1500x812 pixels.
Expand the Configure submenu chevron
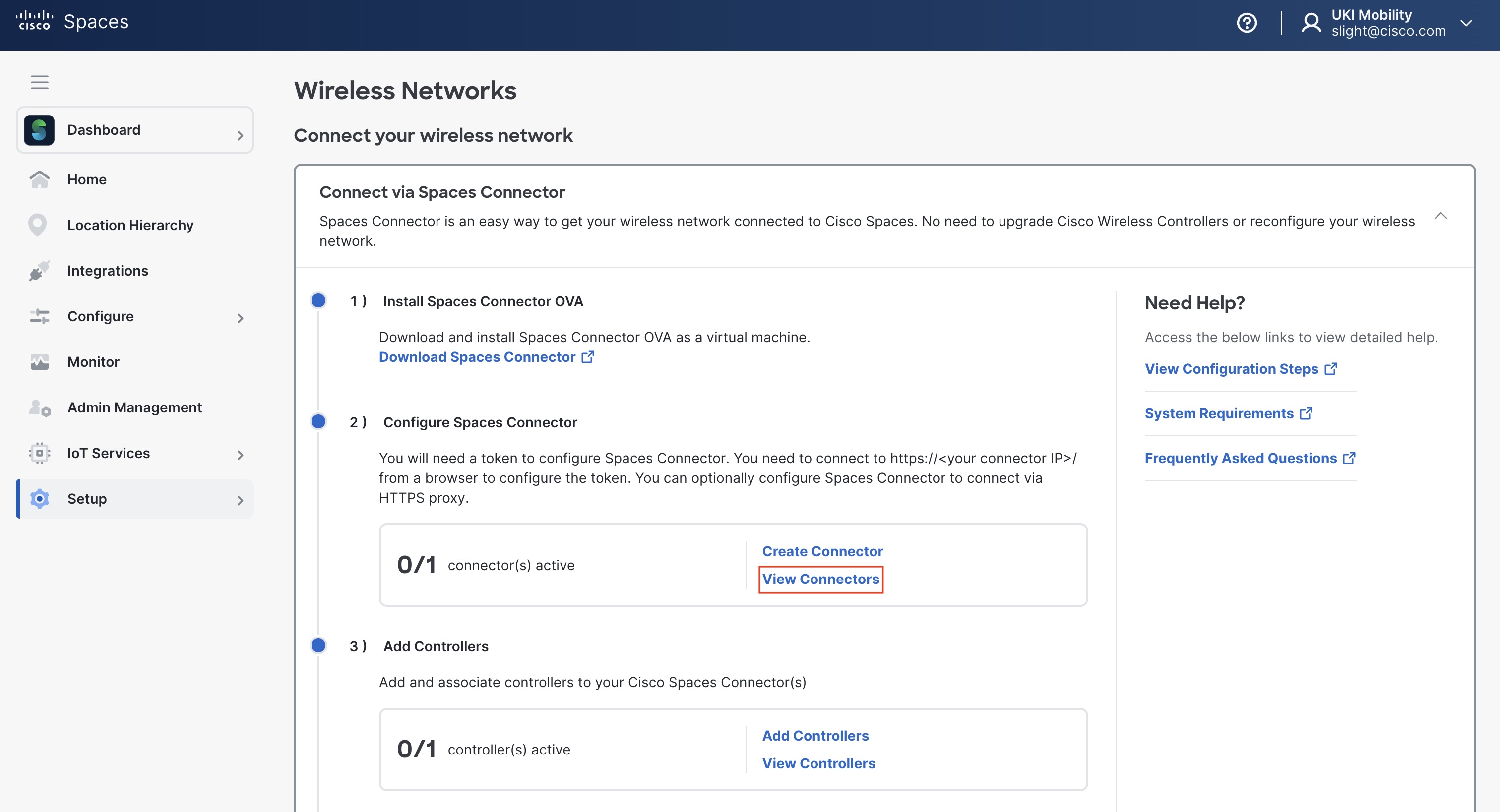(240, 318)
